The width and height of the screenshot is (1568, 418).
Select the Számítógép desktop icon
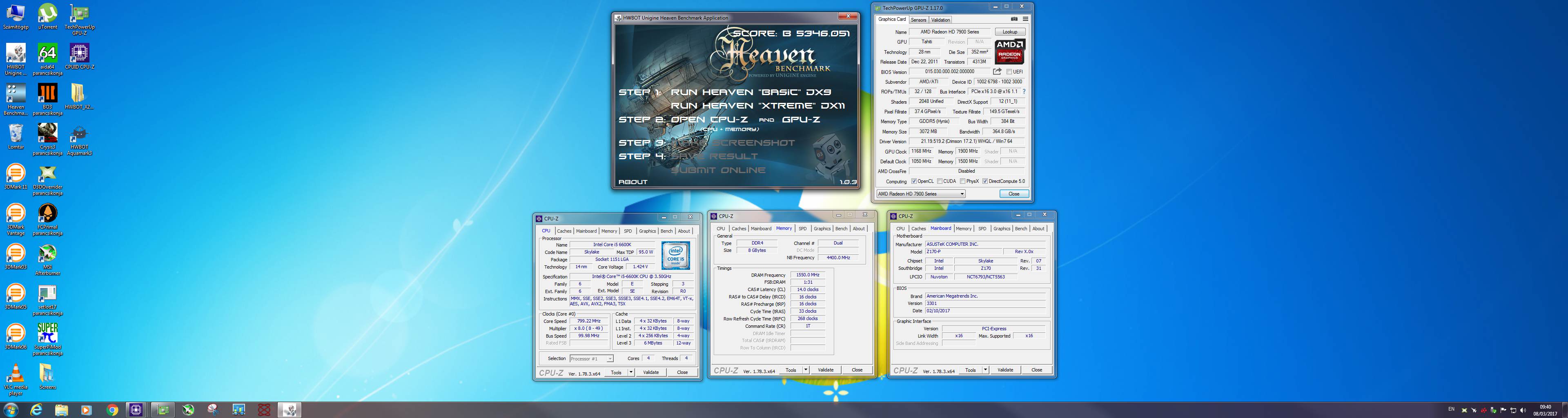(16, 16)
